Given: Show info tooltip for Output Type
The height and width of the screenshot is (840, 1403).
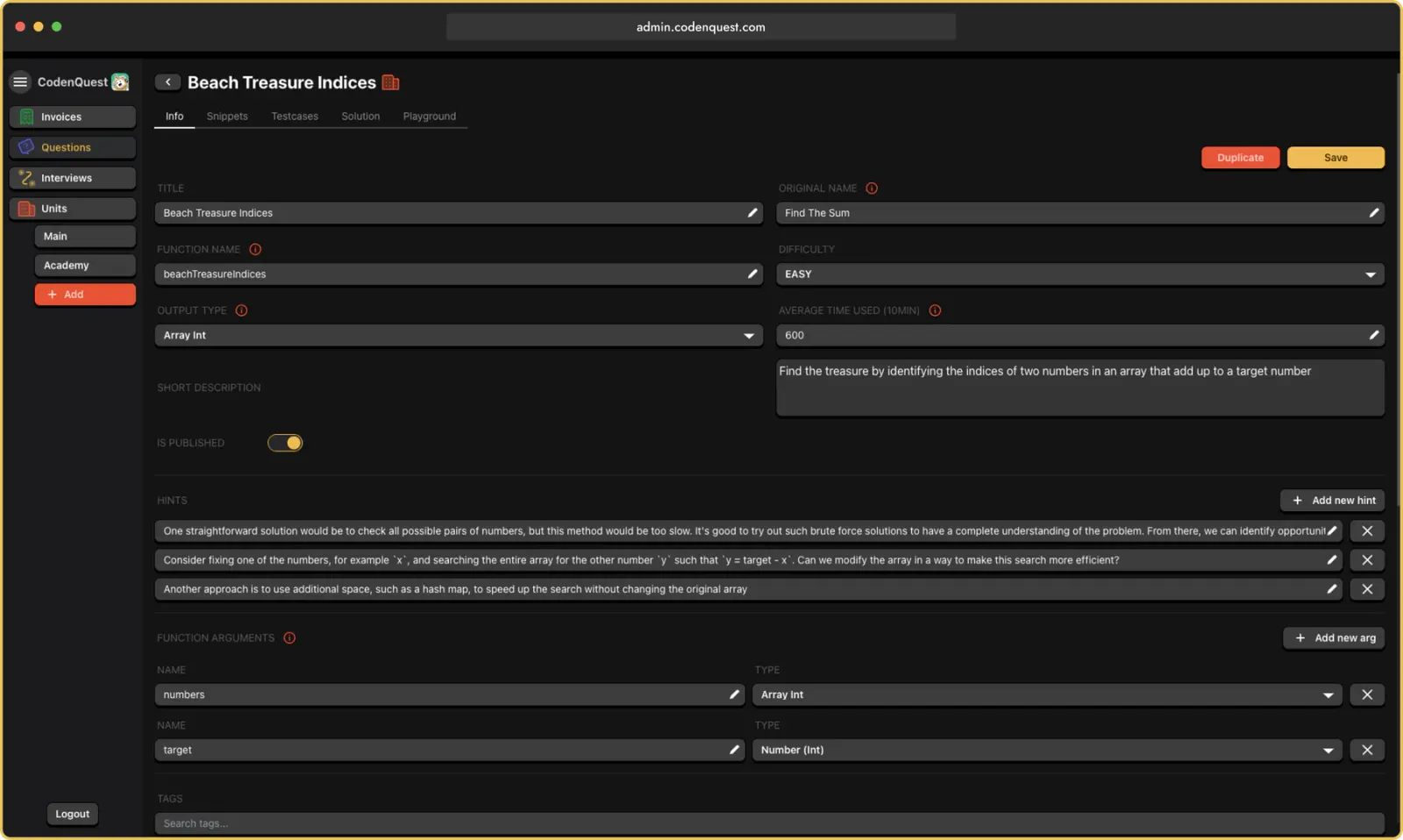Looking at the screenshot, I should 241,310.
